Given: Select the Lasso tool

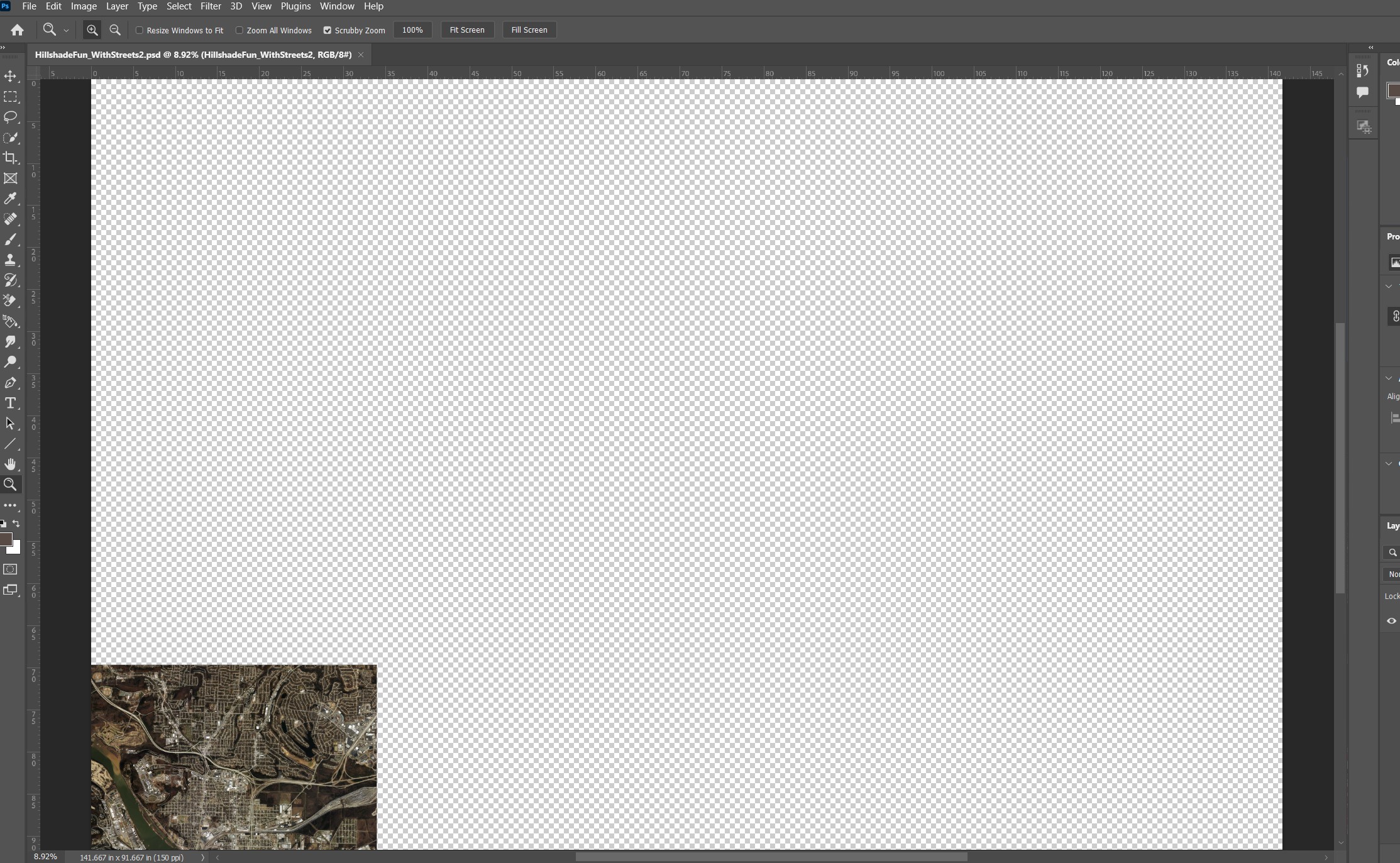Looking at the screenshot, I should point(11,118).
